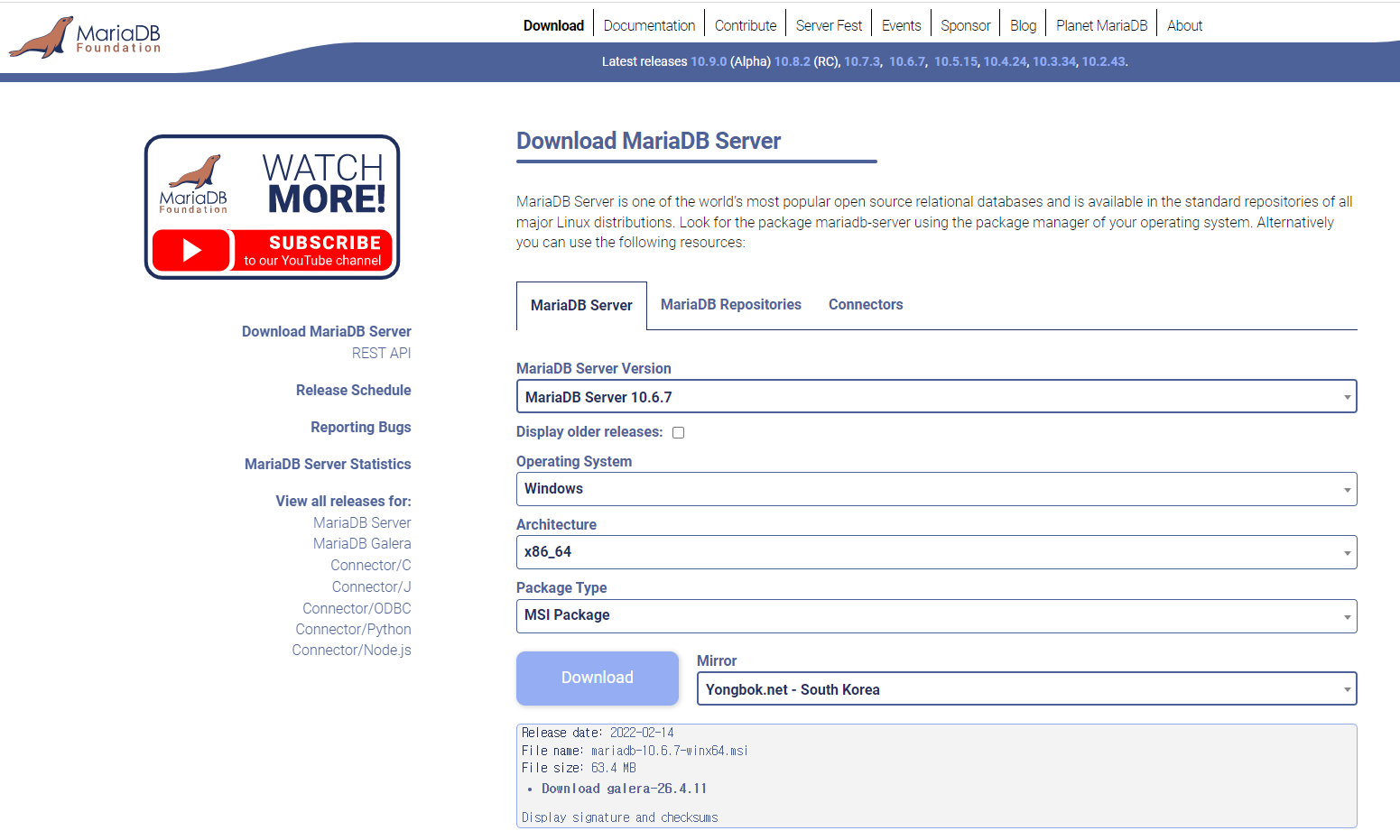
Task: Click Display signature and checksums
Action: [x=619, y=817]
